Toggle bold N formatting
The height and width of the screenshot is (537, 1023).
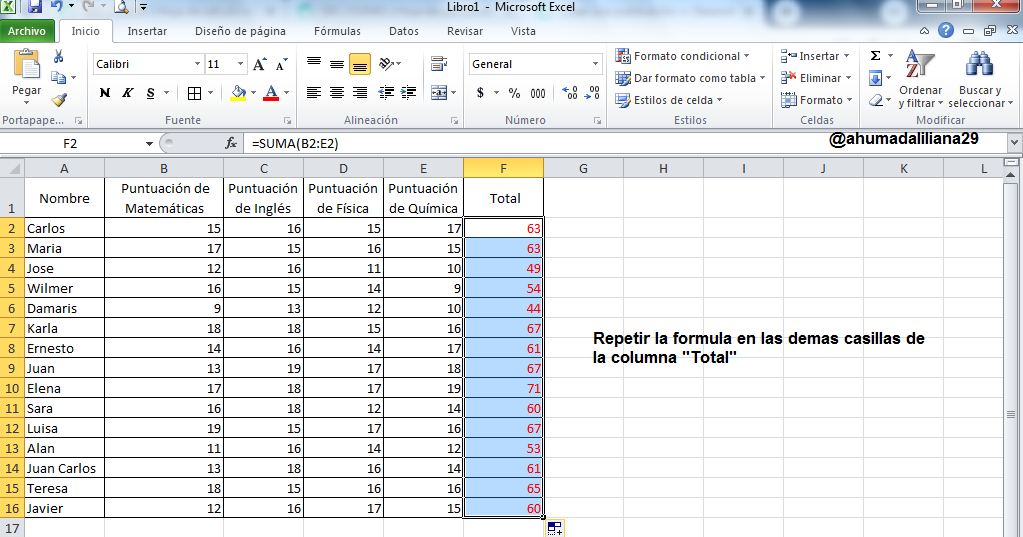105,93
